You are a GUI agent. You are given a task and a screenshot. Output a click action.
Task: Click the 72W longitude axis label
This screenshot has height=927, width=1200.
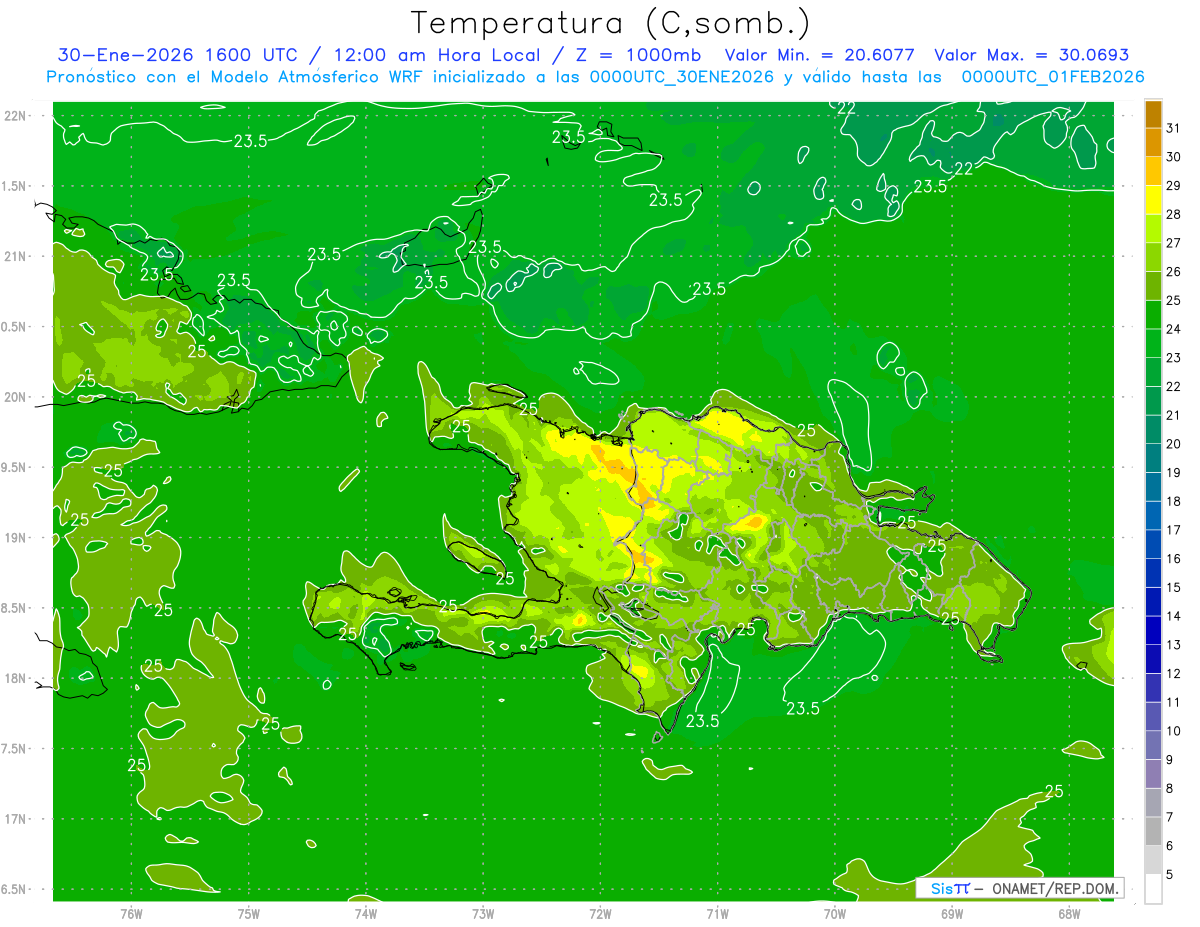coord(600,913)
